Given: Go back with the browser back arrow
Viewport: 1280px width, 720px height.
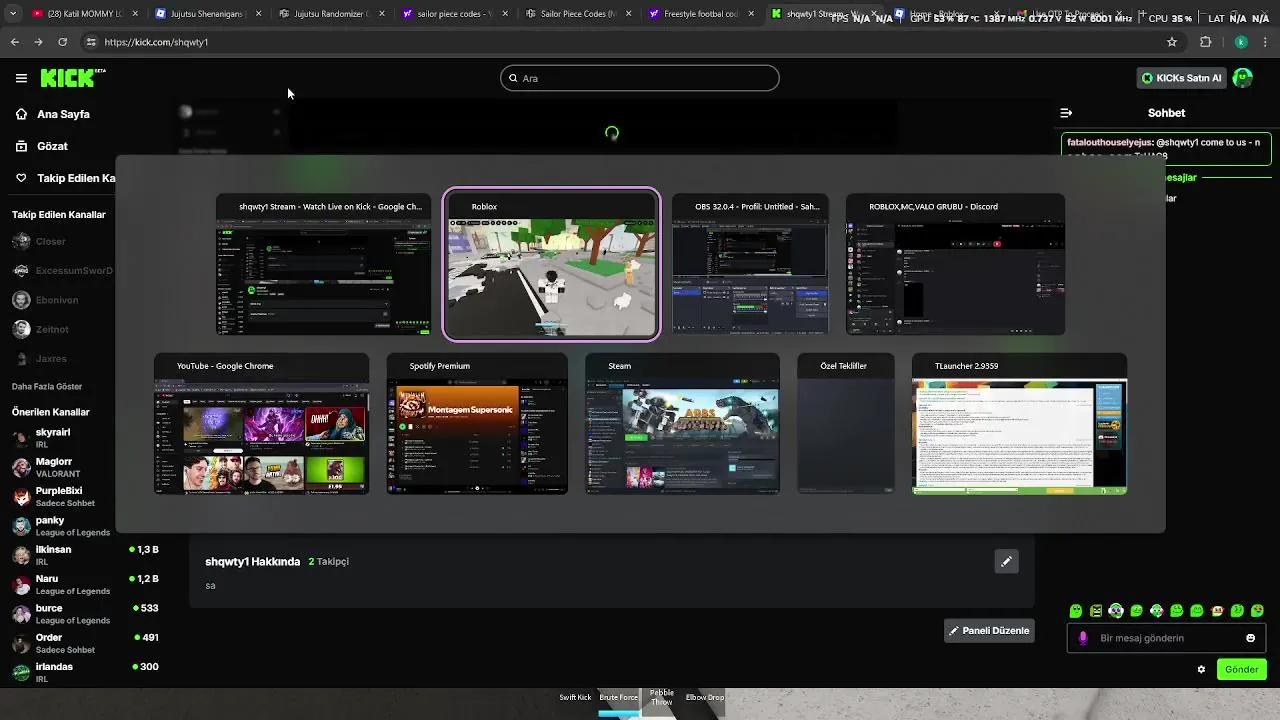Looking at the screenshot, I should click(x=14, y=42).
